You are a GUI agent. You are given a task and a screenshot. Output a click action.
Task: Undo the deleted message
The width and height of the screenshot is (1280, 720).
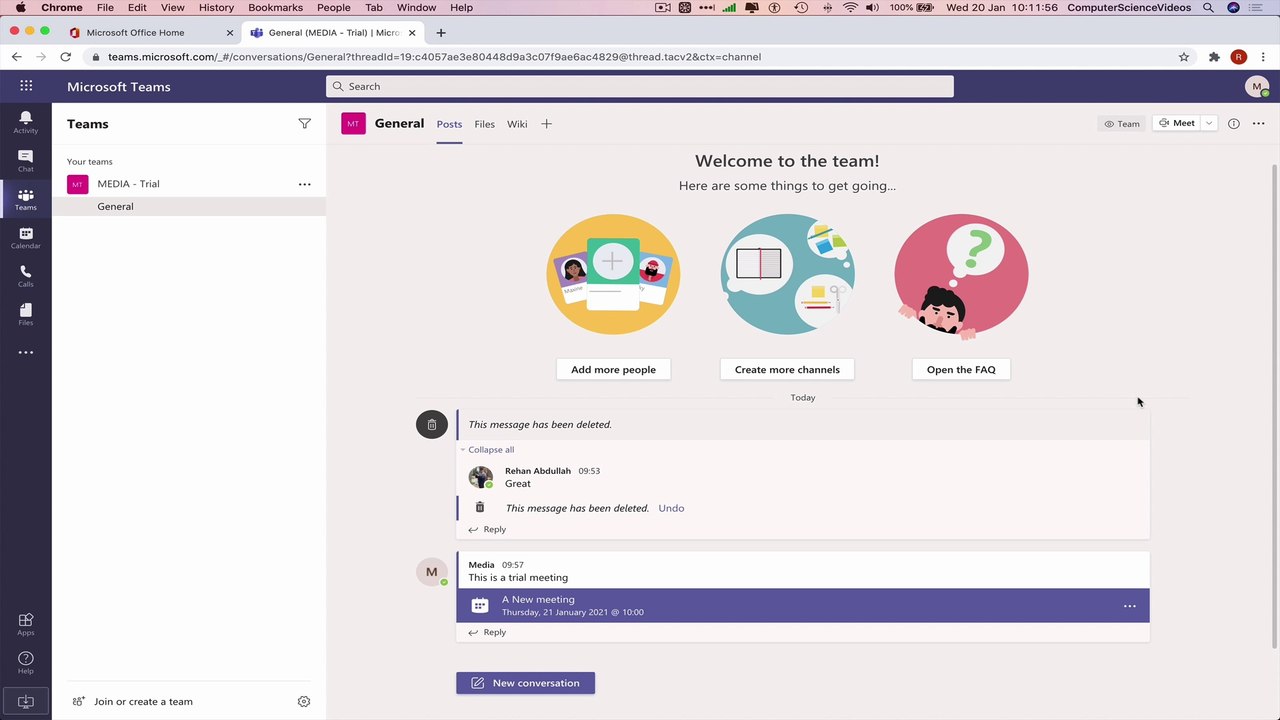pyautogui.click(x=671, y=508)
